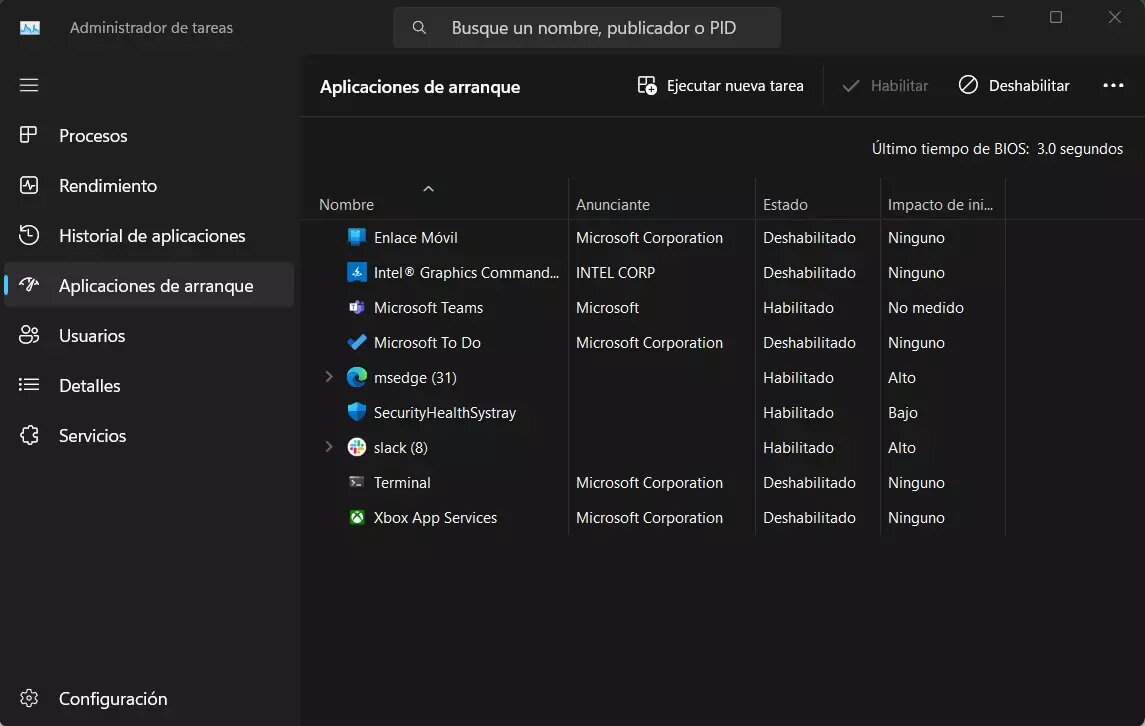Screen dimensions: 1145x726
Task: Sort by the Estado column header
Action: click(x=785, y=205)
